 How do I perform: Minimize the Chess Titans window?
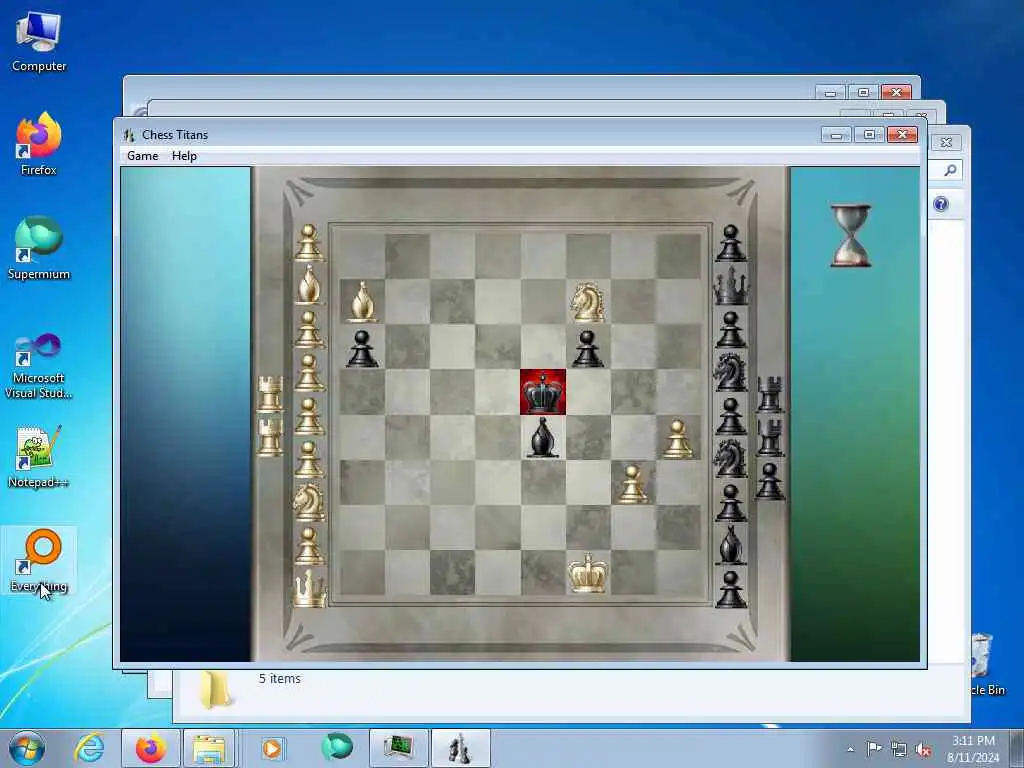coord(836,135)
